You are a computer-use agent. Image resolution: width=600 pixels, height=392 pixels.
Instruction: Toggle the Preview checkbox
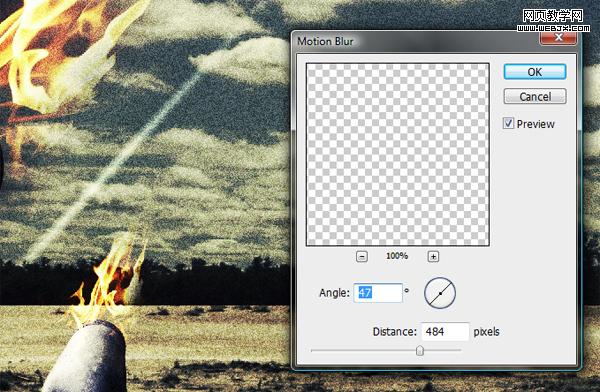(x=508, y=123)
